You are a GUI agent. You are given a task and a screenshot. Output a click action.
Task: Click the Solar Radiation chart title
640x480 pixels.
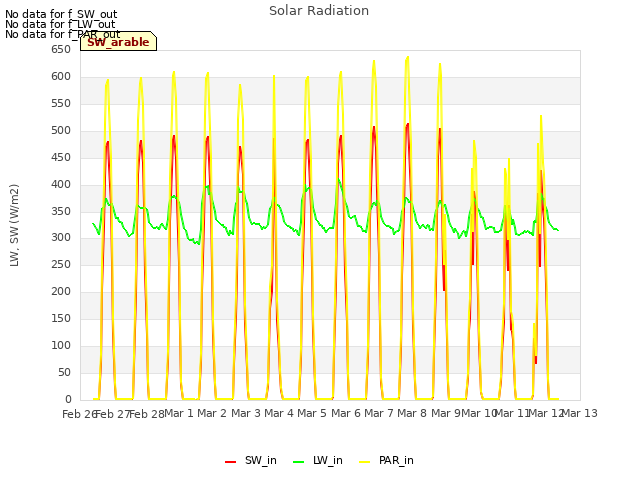pos(319,11)
